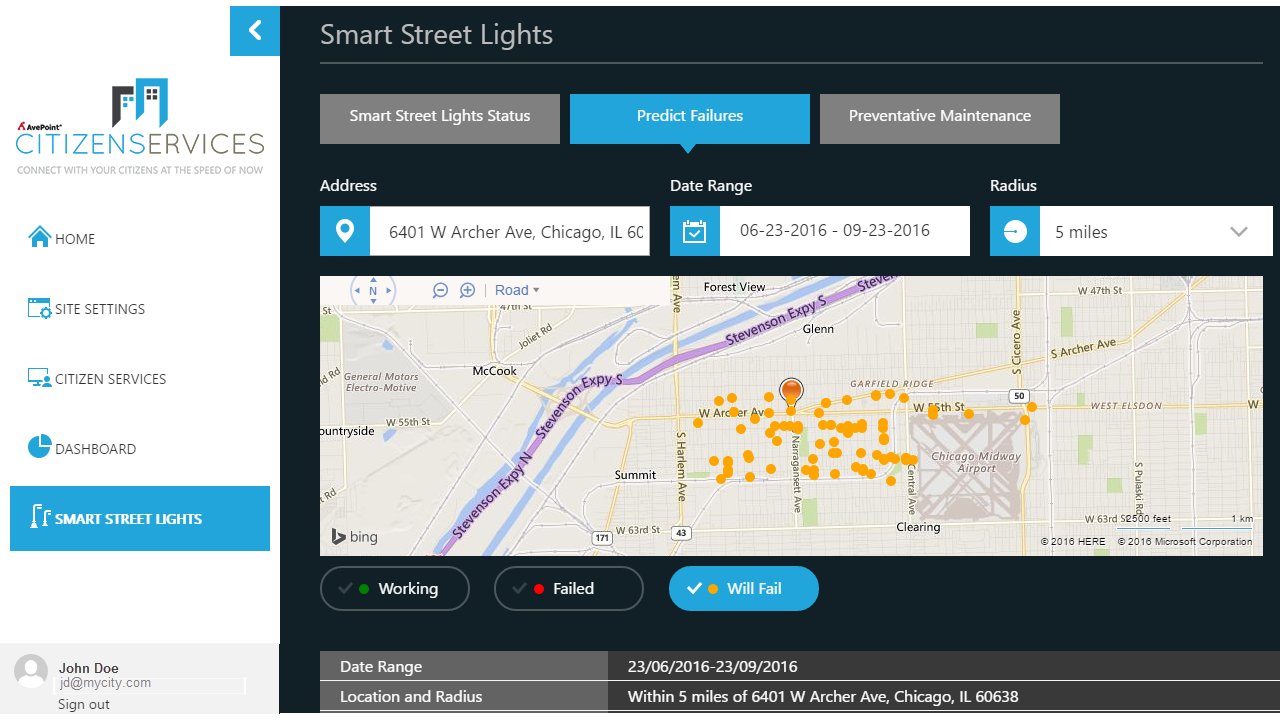Toggle the Failed lights filter
1280x720 pixels.
pos(569,589)
